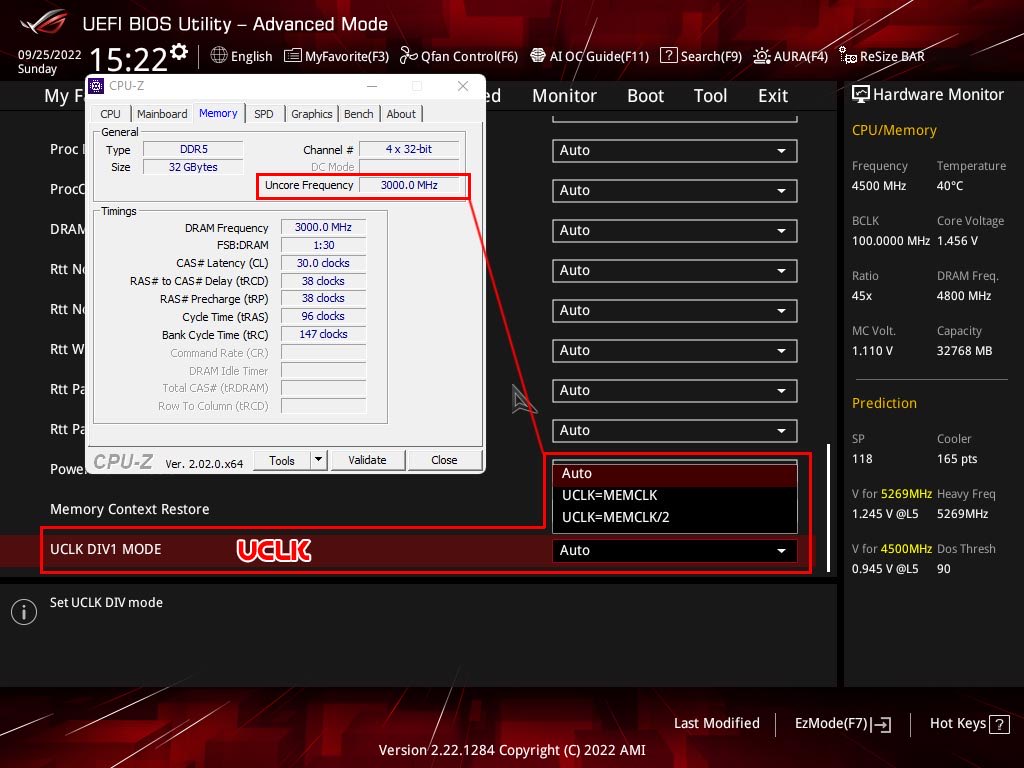
Task: Select the UCLK DIV1 MODE row label
Action: click(x=106, y=549)
